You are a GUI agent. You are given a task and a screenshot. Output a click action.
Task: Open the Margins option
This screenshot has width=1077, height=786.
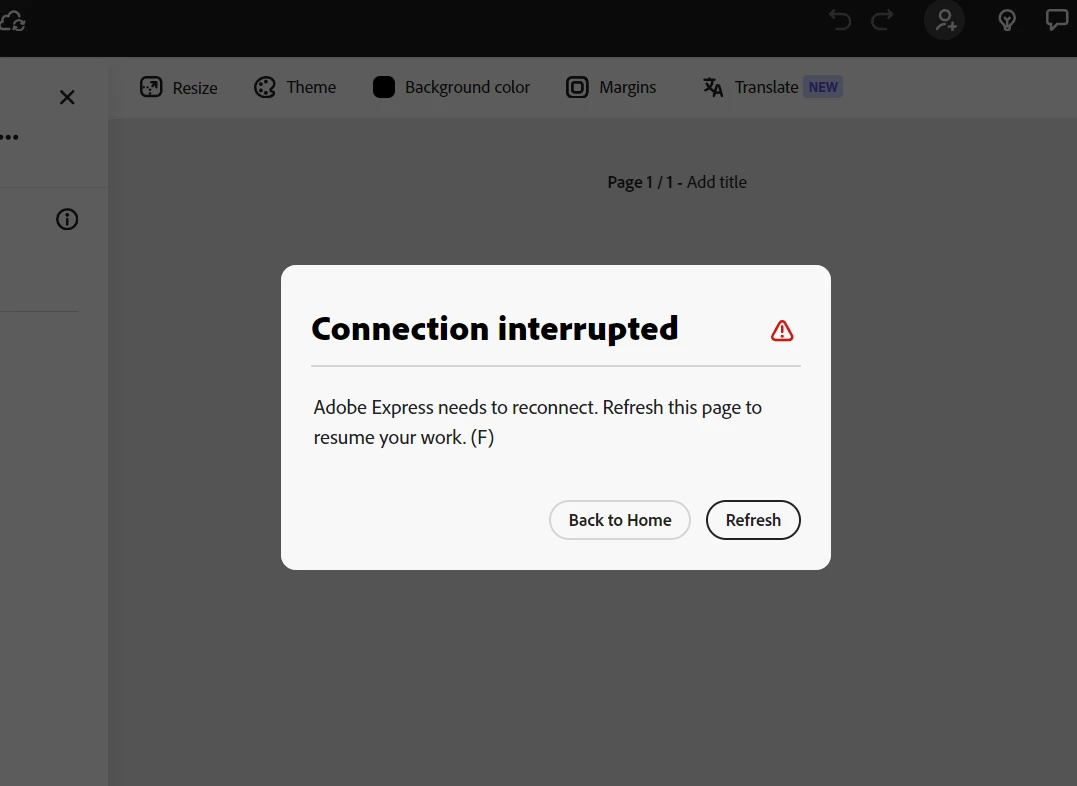point(611,87)
